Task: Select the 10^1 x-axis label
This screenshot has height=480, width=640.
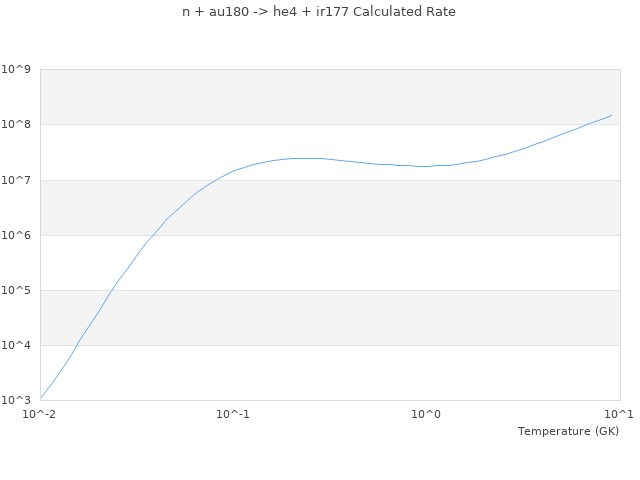Action: pos(619,414)
